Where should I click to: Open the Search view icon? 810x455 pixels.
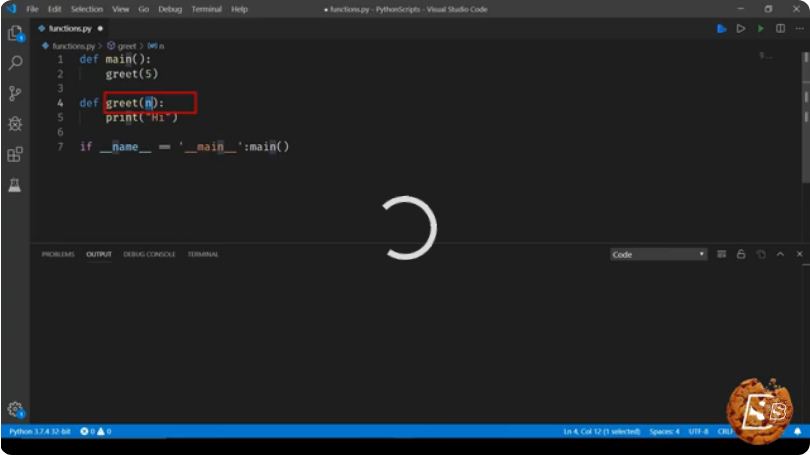[x=15, y=63]
